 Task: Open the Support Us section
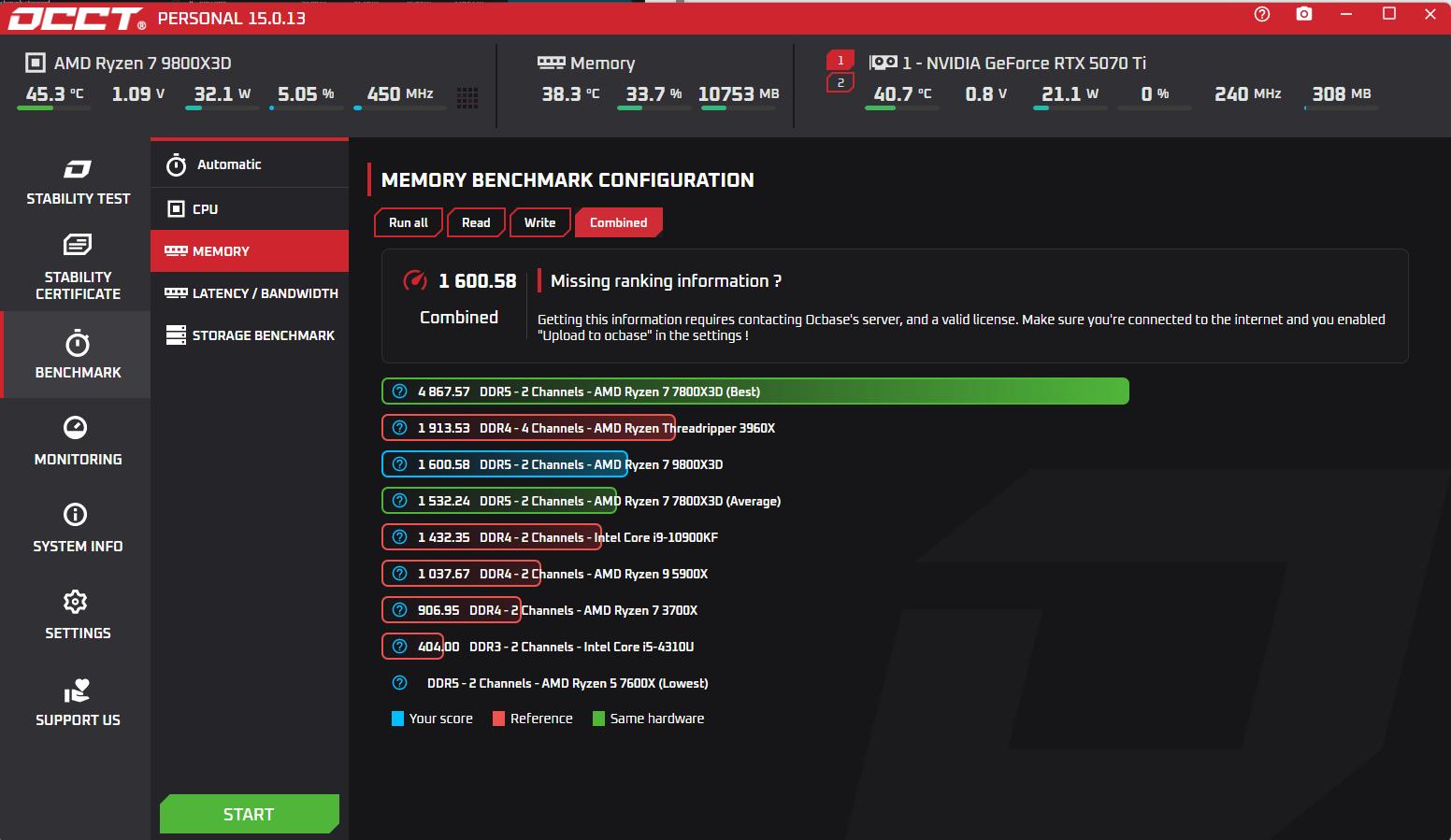(x=78, y=702)
